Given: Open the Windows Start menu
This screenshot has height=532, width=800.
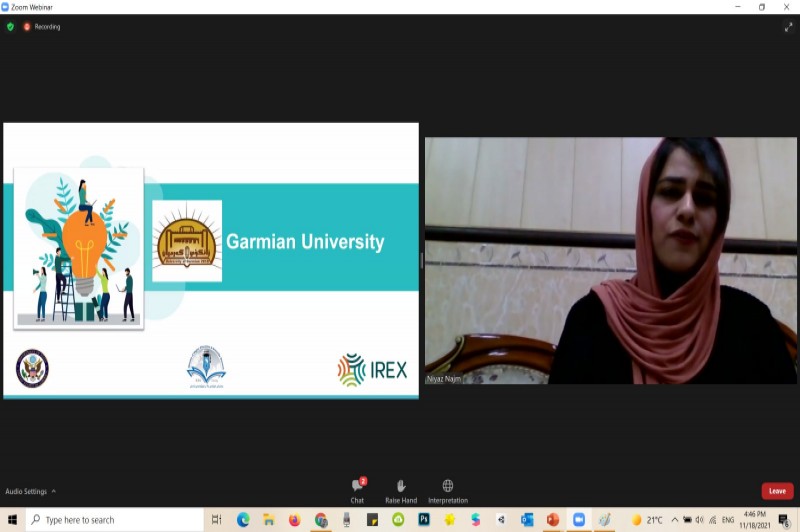Looking at the screenshot, I should [x=12, y=520].
